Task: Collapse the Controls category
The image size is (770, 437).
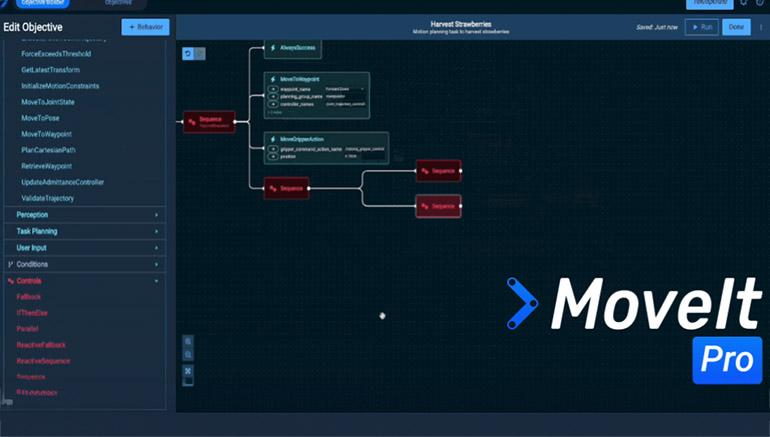Action: (85, 281)
